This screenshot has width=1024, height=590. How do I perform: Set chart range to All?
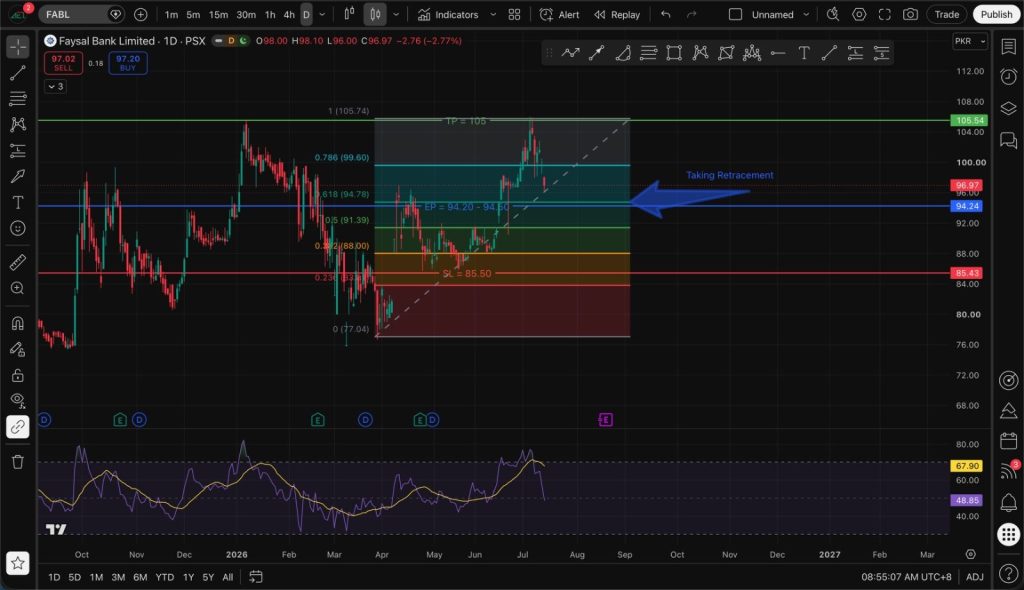[228, 577]
